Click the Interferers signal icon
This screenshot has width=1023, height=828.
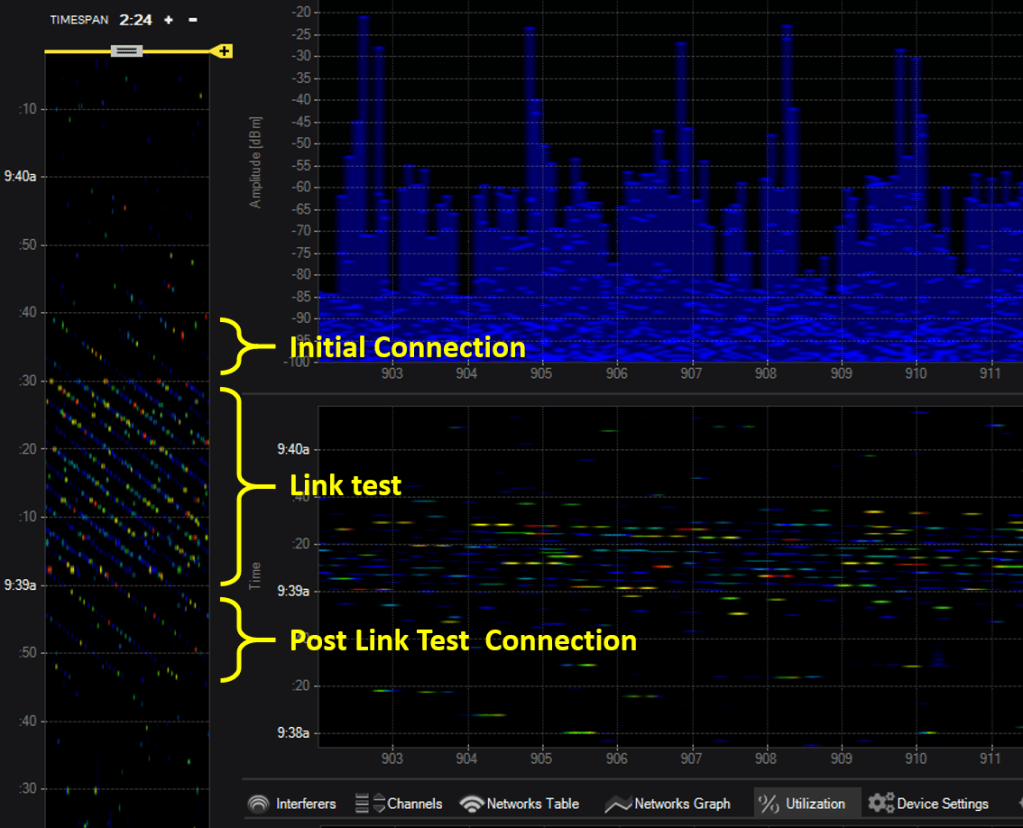click(258, 803)
